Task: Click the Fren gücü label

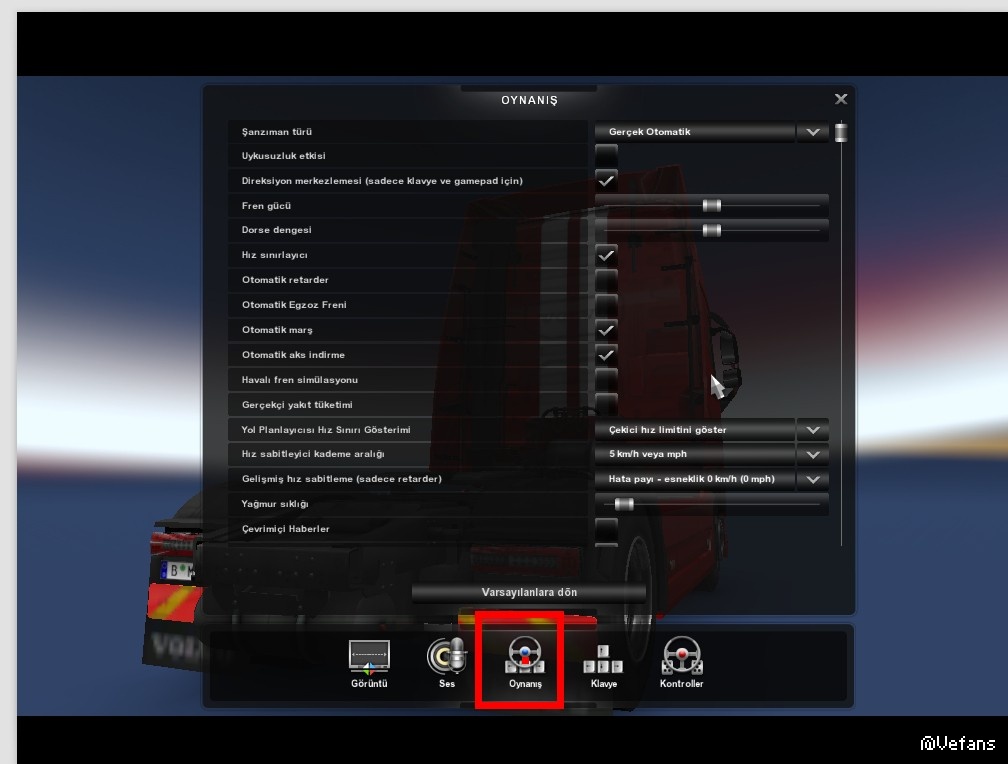Action: [266, 206]
